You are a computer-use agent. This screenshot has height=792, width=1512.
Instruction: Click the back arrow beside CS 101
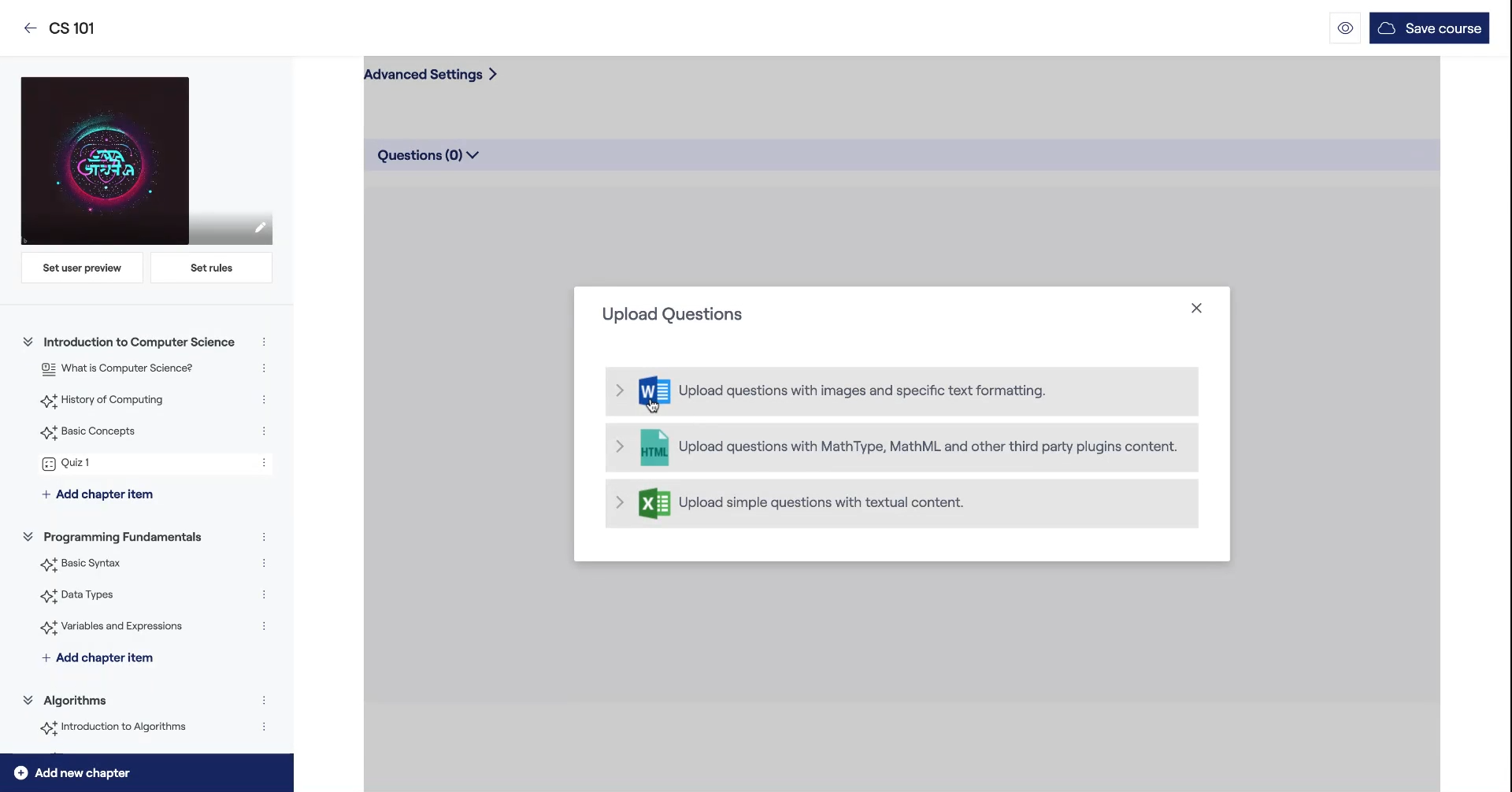pos(30,28)
